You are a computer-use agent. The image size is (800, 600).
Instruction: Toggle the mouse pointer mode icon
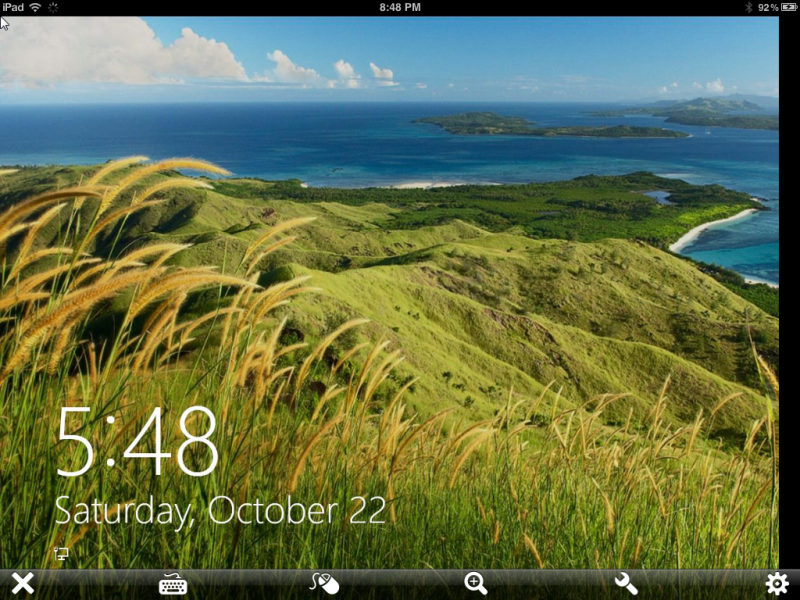(324, 584)
